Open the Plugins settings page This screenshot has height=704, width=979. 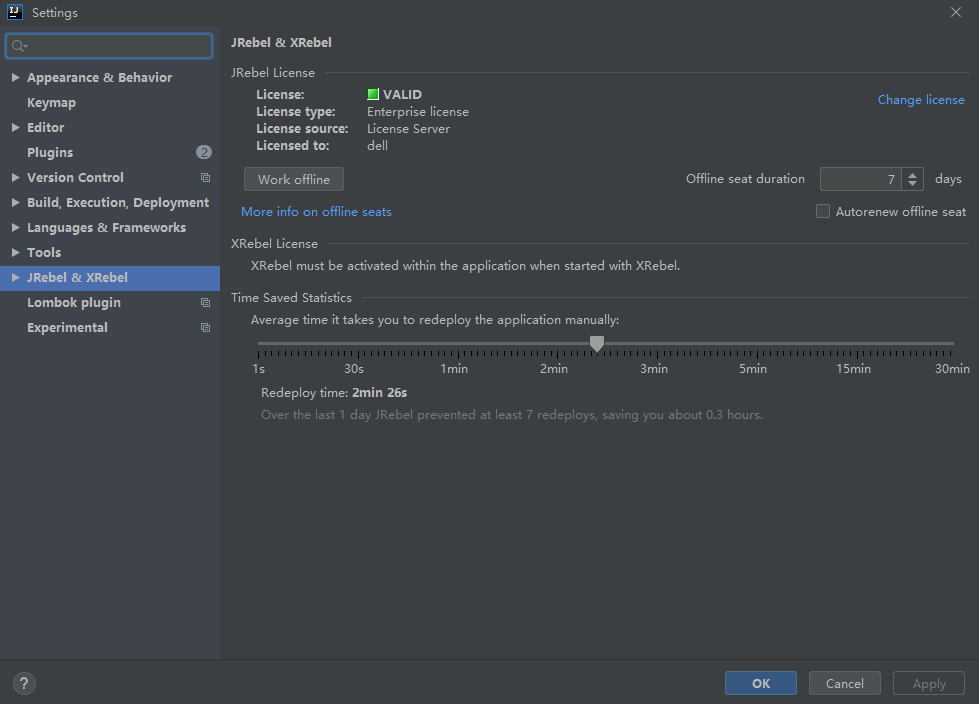[50, 152]
